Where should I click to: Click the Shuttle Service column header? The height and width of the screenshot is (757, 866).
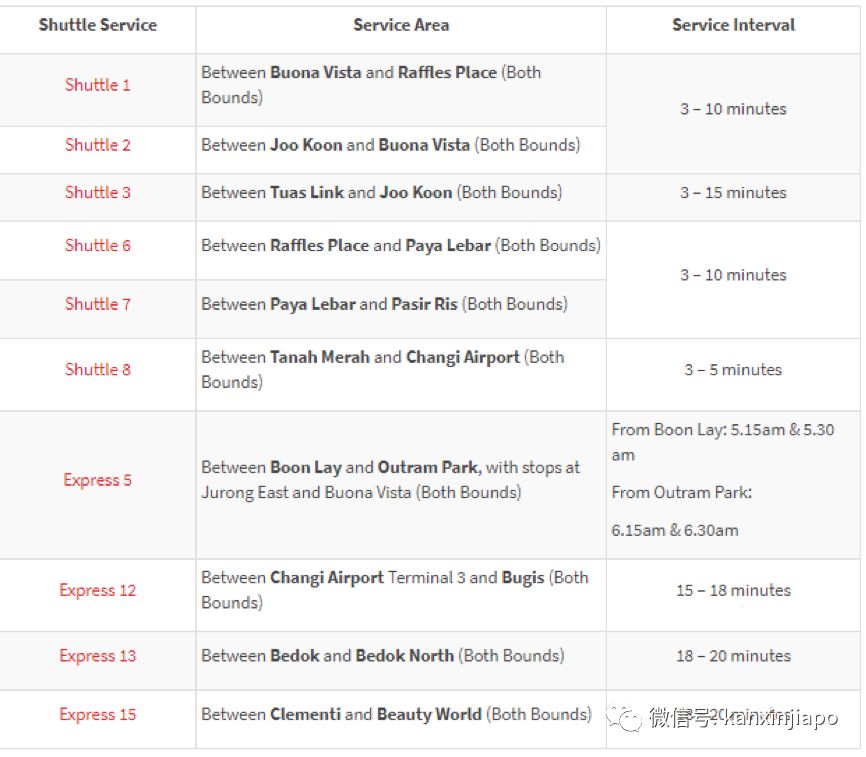pyautogui.click(x=98, y=25)
